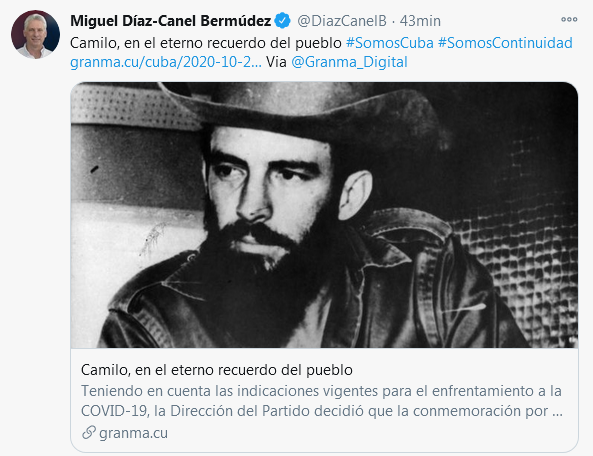
Task: Follow the granma.cu/cuba/2020-10-2... URL
Action: click(x=166, y=62)
